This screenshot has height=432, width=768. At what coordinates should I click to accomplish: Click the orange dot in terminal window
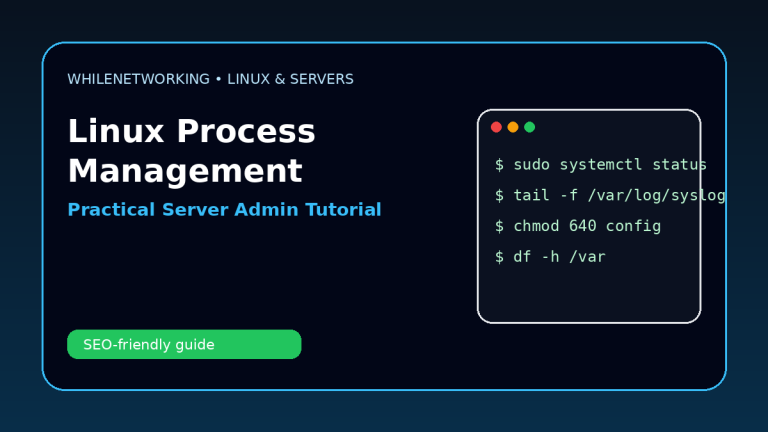513,127
